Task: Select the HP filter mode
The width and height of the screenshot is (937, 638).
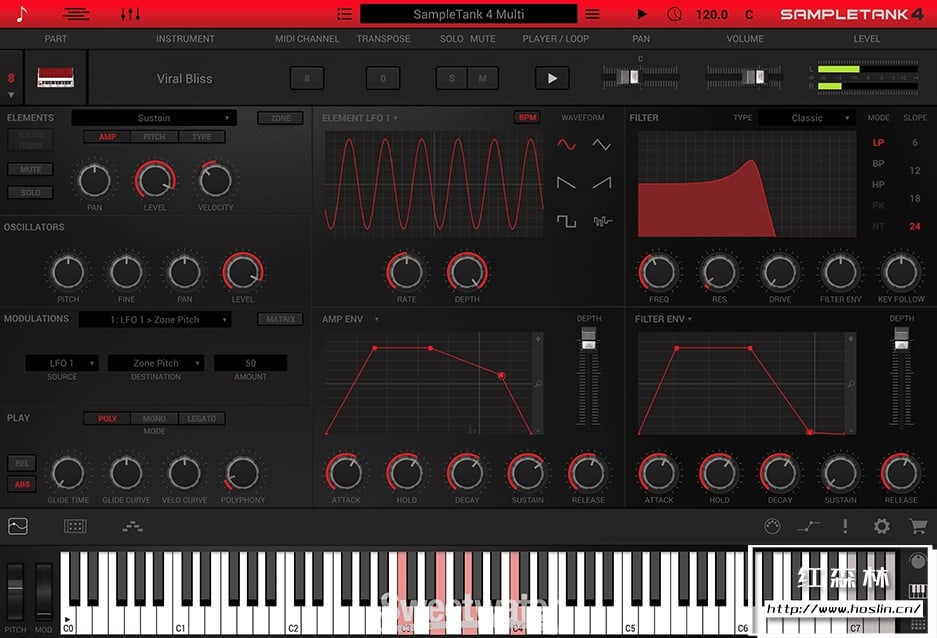Action: pyautogui.click(x=878, y=185)
